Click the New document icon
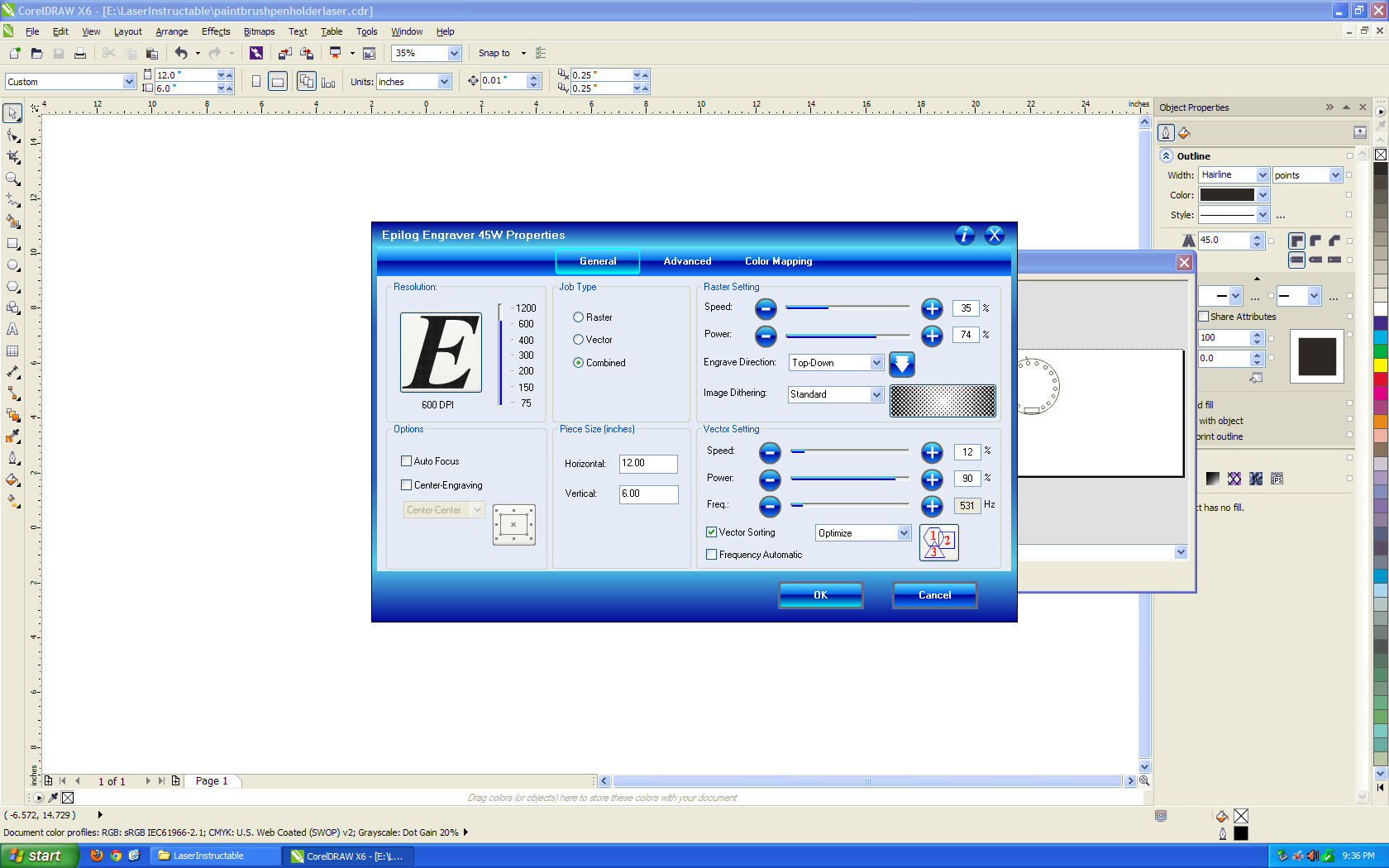This screenshot has height=868, width=1389. point(15,53)
